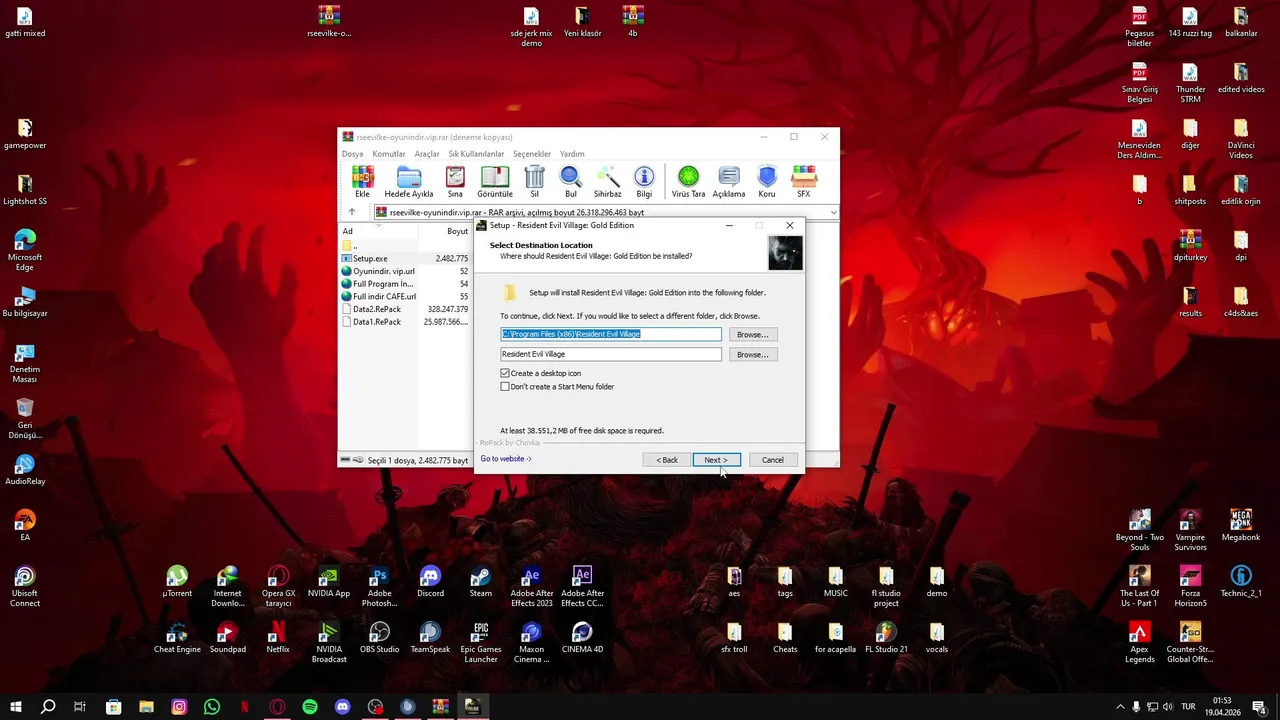Click Spotify icon in taskbar
This screenshot has height=720, width=1280.
[310, 707]
